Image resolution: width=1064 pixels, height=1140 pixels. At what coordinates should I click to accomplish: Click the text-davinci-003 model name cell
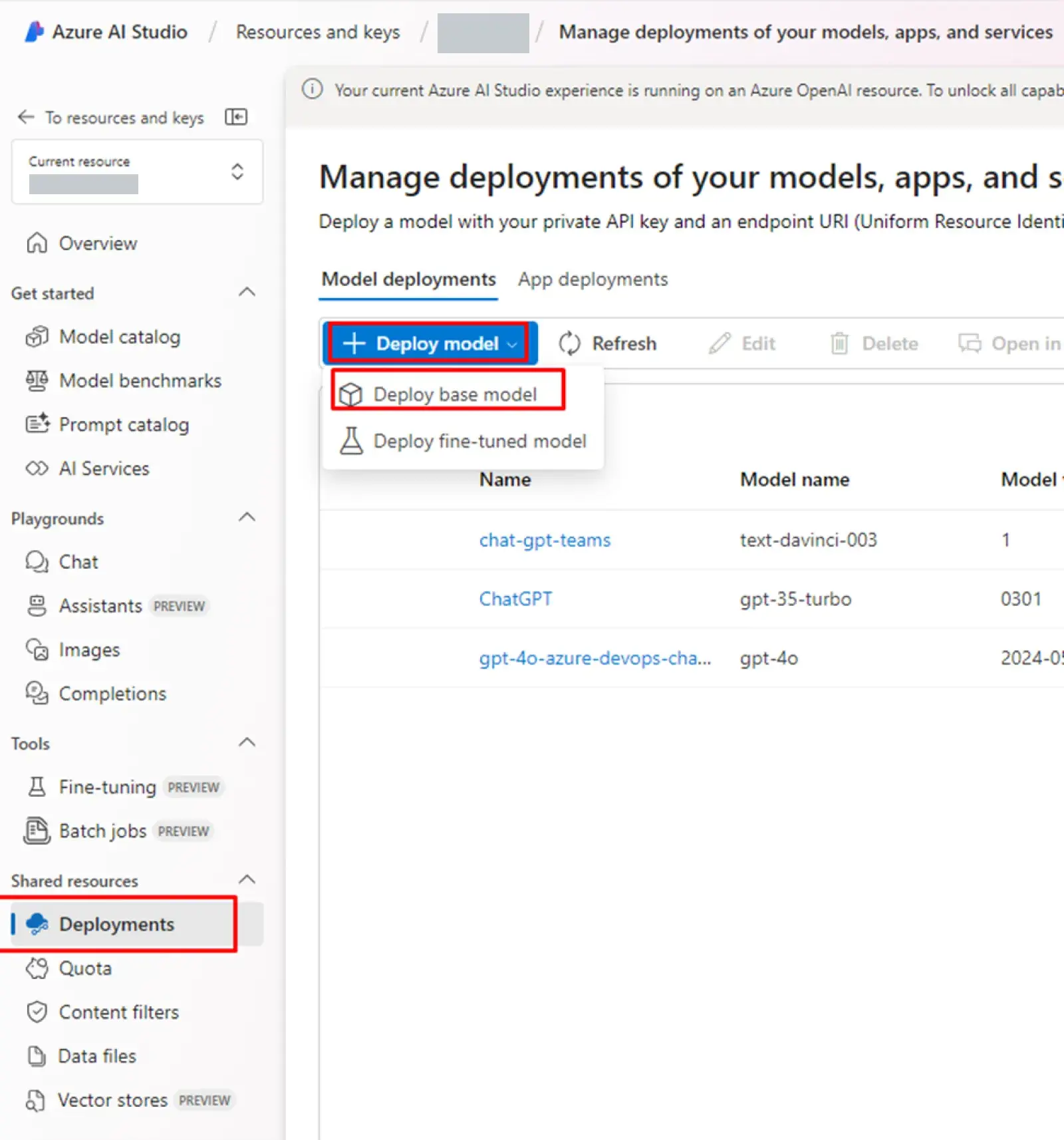point(809,539)
